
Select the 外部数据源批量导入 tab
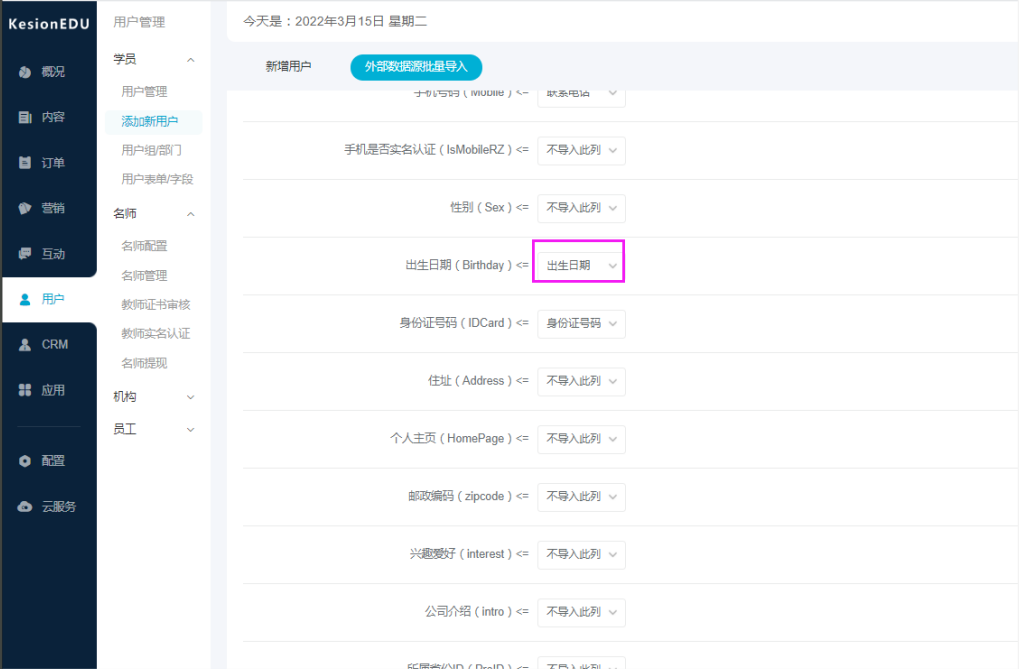pos(416,67)
